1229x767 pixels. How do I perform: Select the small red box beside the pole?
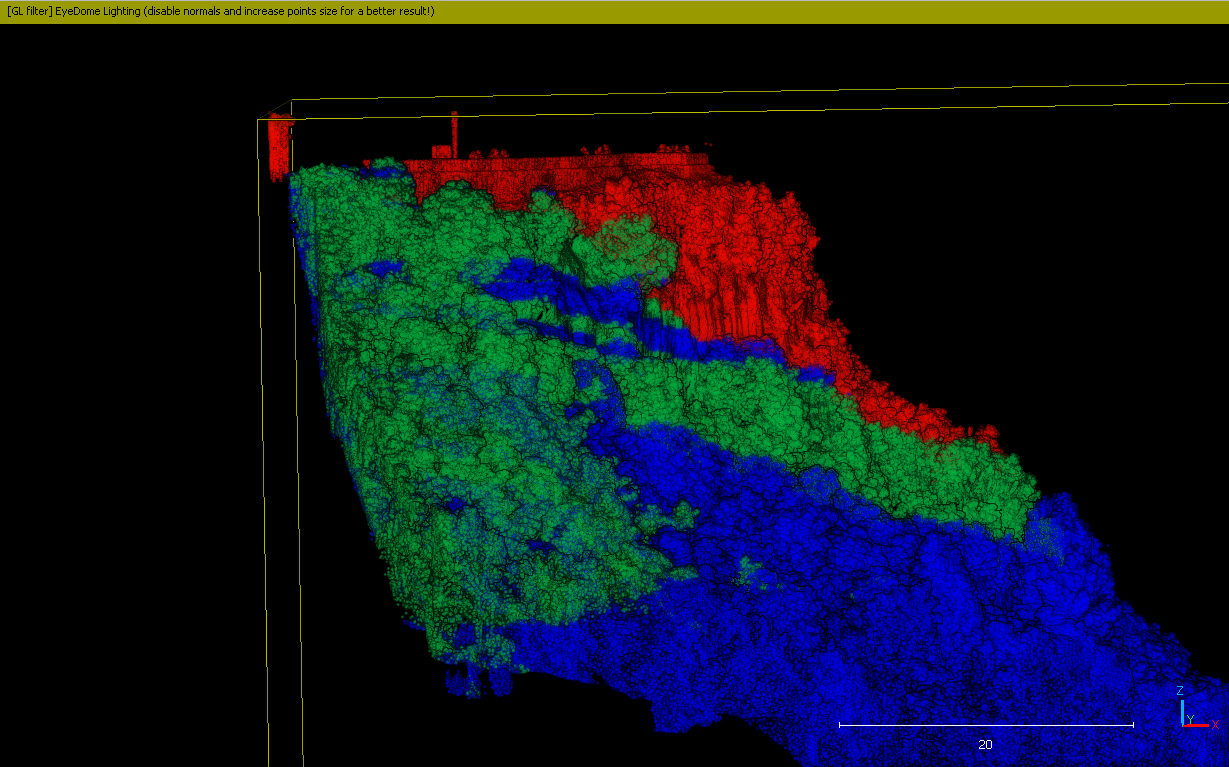(x=441, y=152)
